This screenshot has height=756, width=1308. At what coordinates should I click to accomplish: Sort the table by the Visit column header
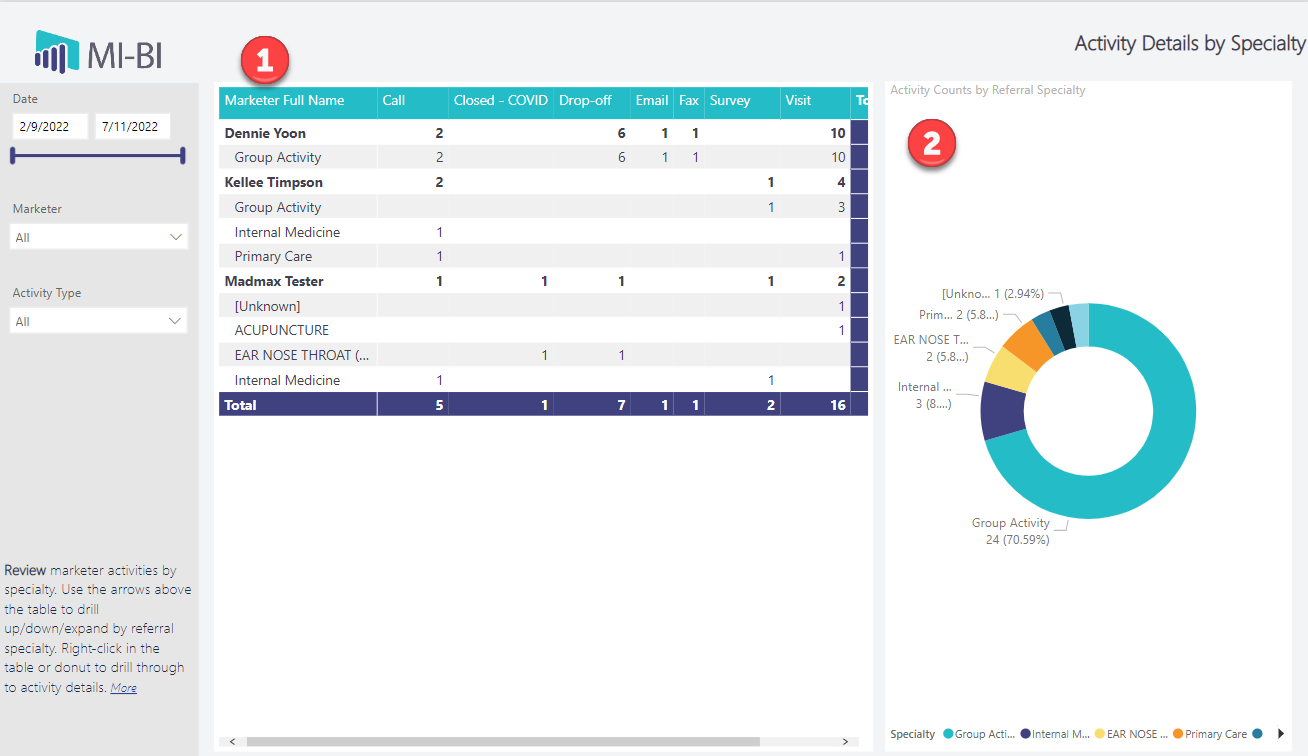[798, 101]
